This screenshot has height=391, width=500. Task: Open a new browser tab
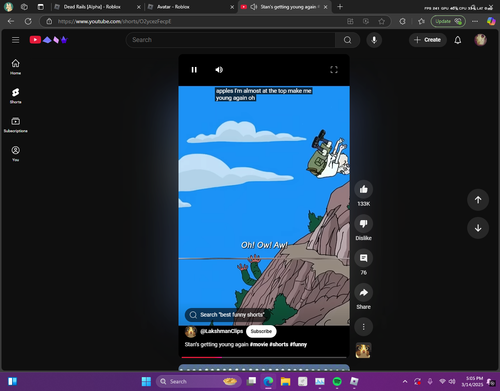click(x=340, y=7)
